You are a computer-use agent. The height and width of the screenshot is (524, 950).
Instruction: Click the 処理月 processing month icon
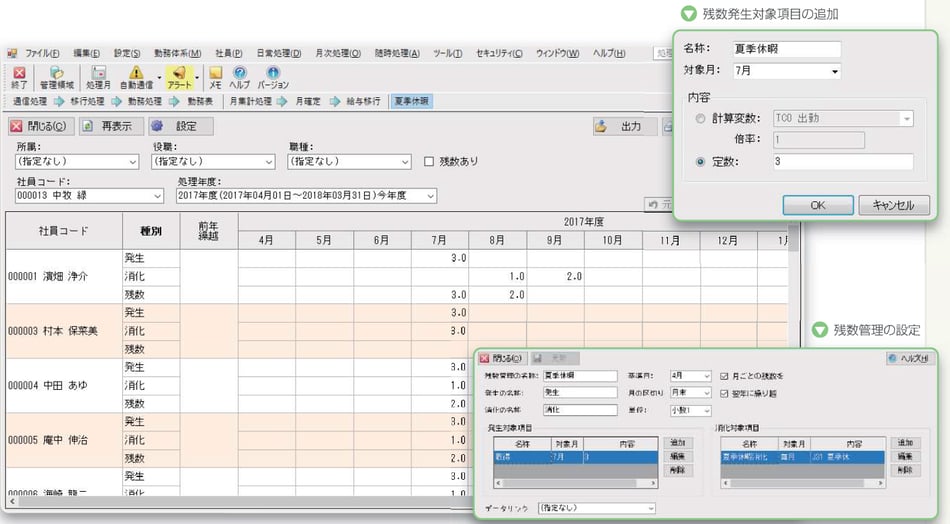[x=99, y=76]
